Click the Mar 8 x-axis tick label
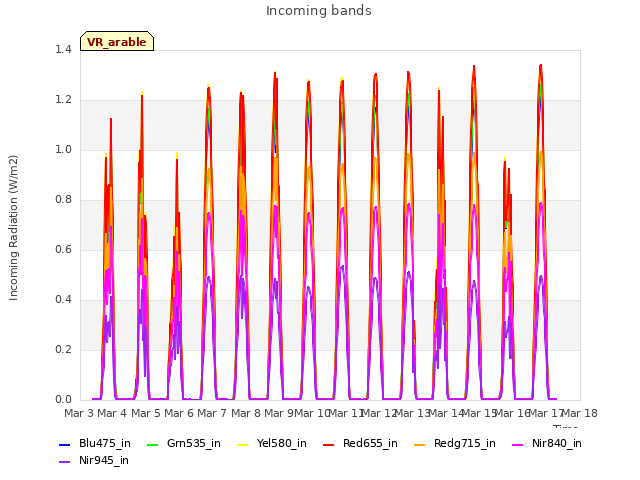 246,413
